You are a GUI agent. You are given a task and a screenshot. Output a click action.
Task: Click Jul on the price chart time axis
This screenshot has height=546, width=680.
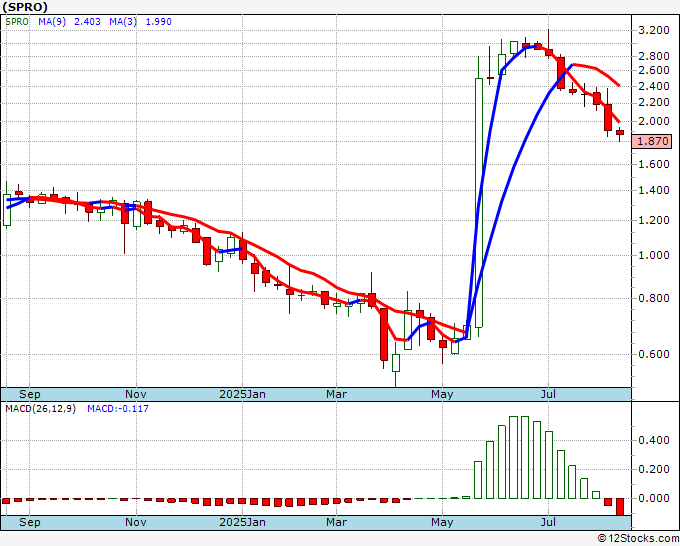point(549,394)
